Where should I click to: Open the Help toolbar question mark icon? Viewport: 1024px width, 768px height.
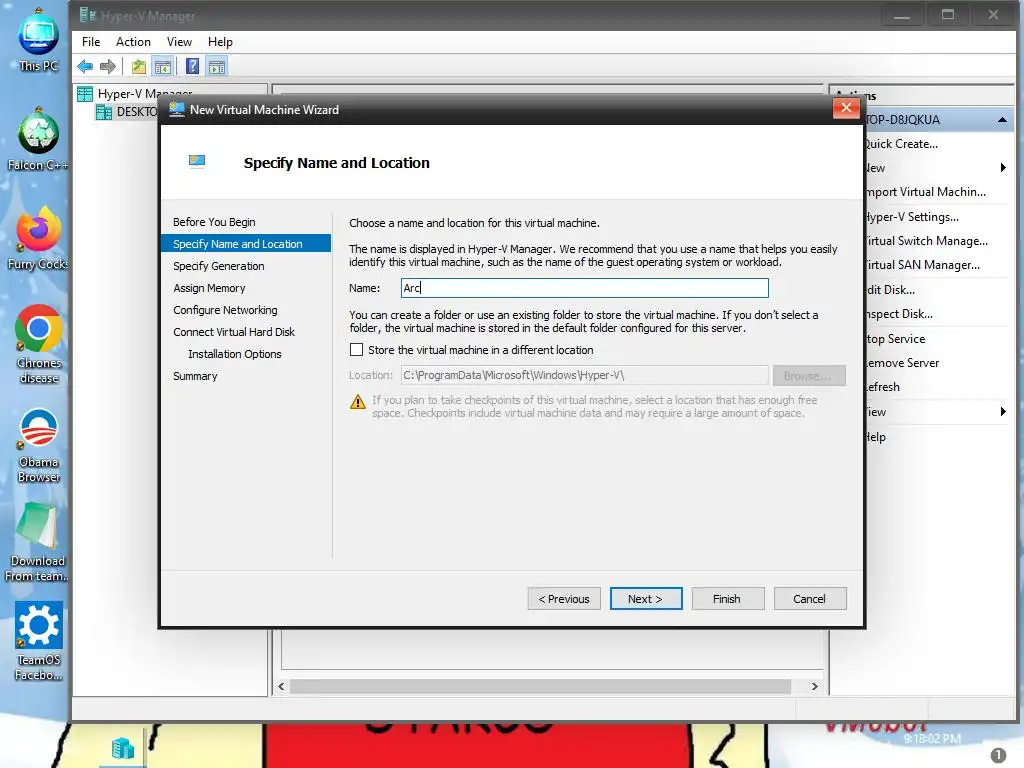tap(193, 66)
